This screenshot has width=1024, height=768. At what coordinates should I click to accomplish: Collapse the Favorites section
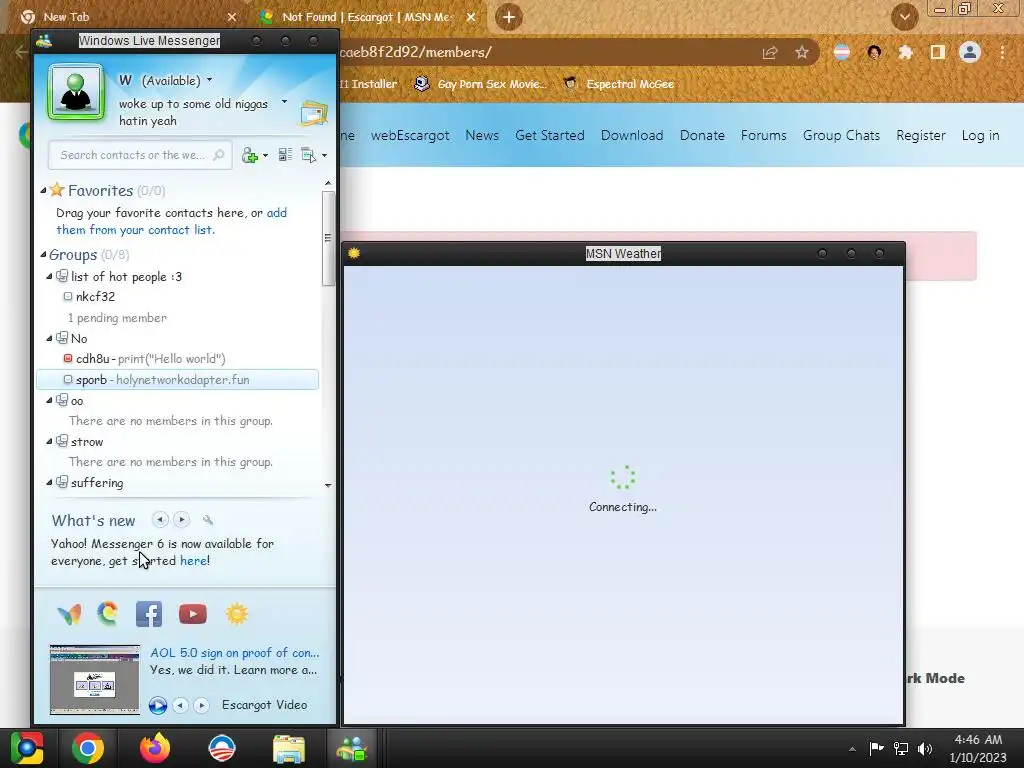pos(43,191)
